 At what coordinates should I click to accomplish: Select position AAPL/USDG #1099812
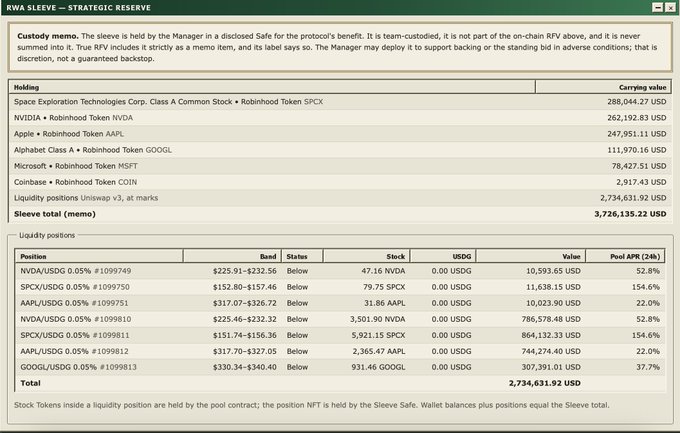340,351
